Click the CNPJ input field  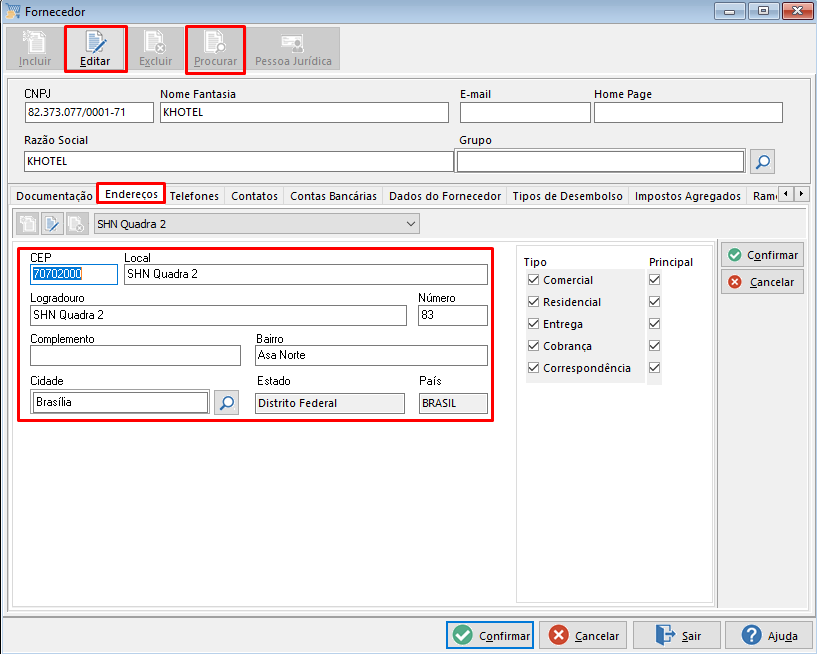click(x=89, y=113)
